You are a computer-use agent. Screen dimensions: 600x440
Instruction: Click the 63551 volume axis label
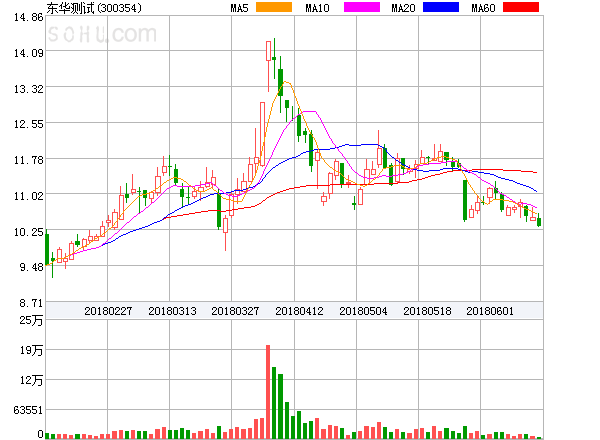pos(28,410)
